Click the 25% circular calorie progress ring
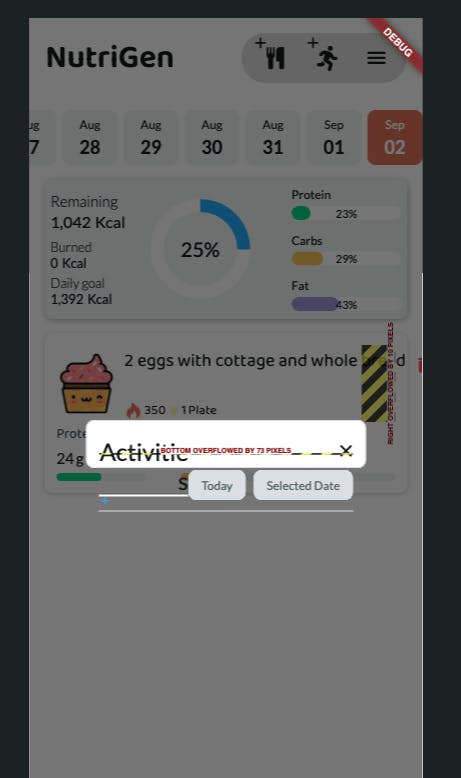Image resolution: width=461 pixels, height=778 pixels. pos(200,249)
